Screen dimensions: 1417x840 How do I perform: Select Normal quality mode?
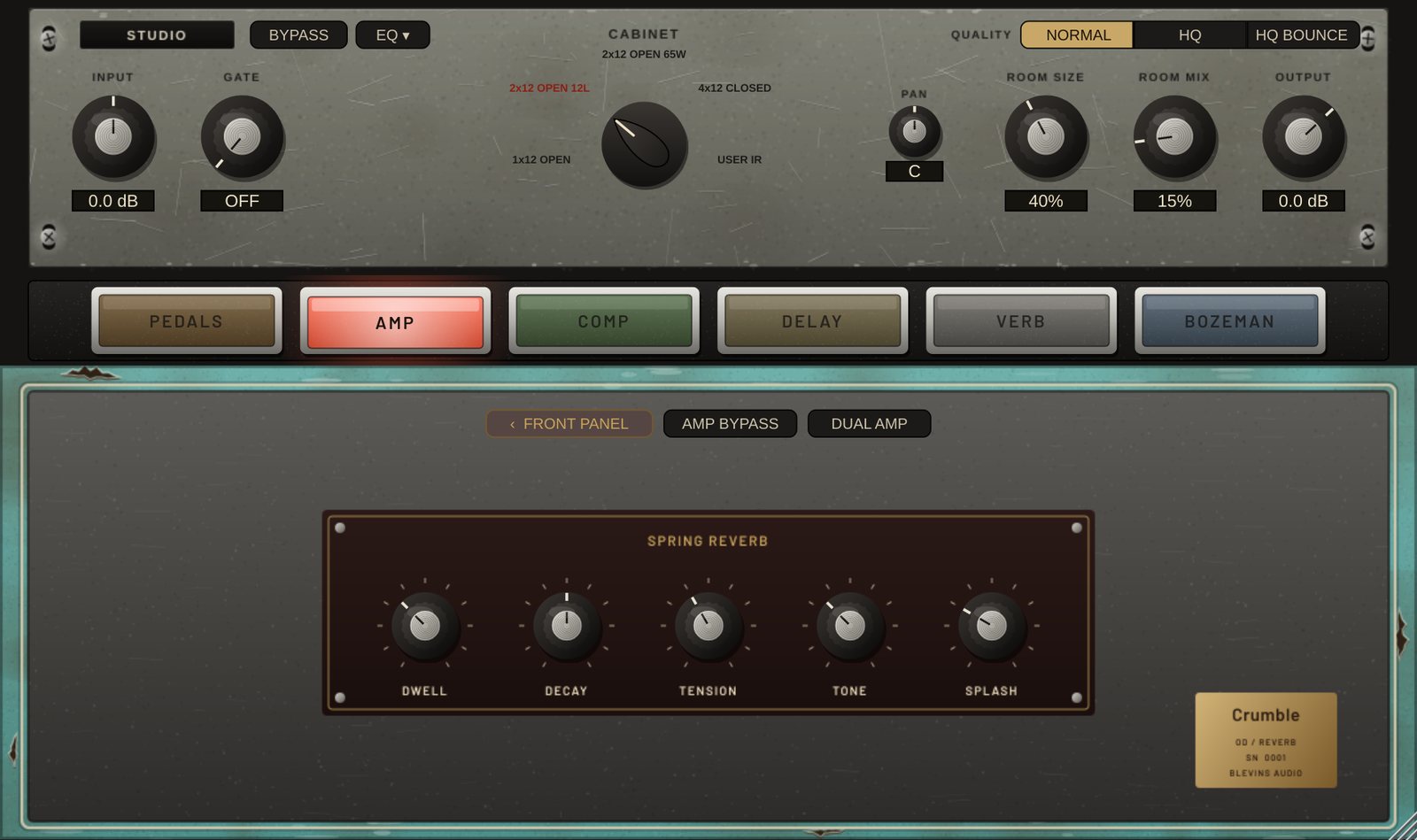click(x=1078, y=35)
